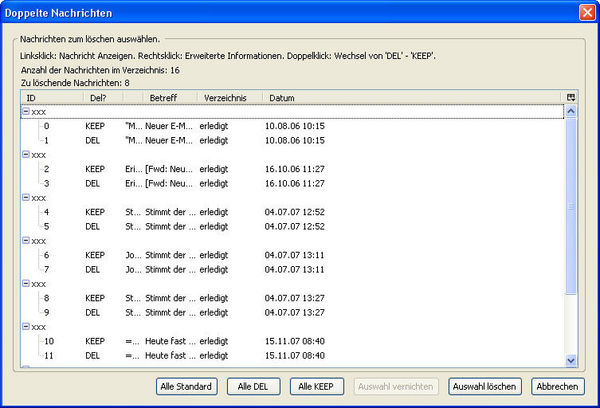Mark all messages with Alle DEL
Viewport: 600px width, 408px height.
[253, 387]
